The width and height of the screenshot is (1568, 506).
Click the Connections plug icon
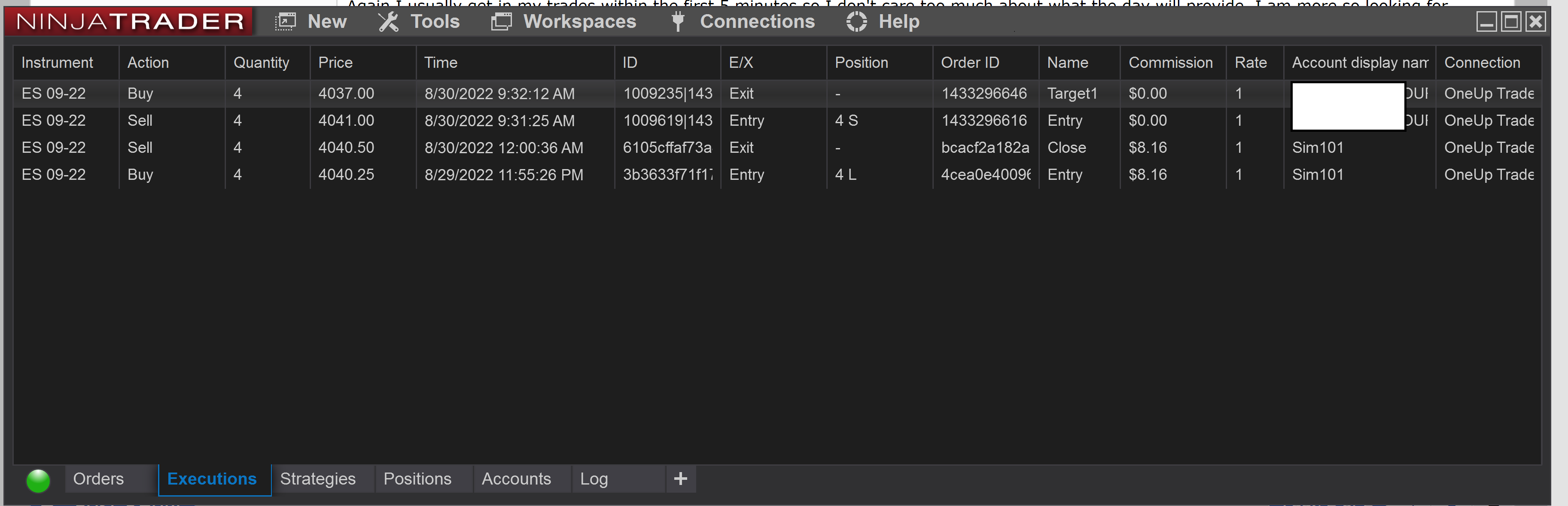[677, 22]
